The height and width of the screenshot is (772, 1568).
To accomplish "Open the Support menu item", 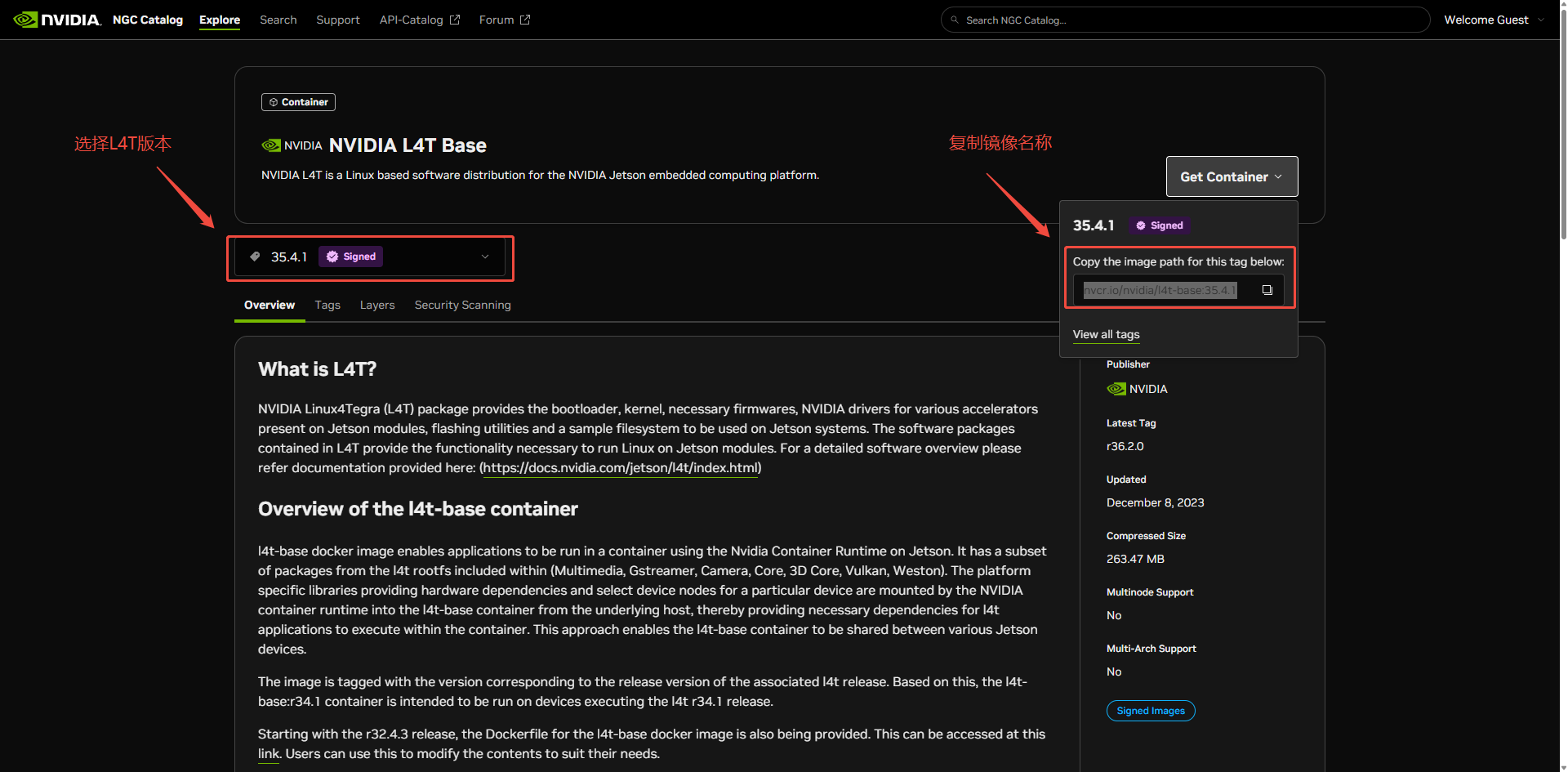I will tap(338, 20).
